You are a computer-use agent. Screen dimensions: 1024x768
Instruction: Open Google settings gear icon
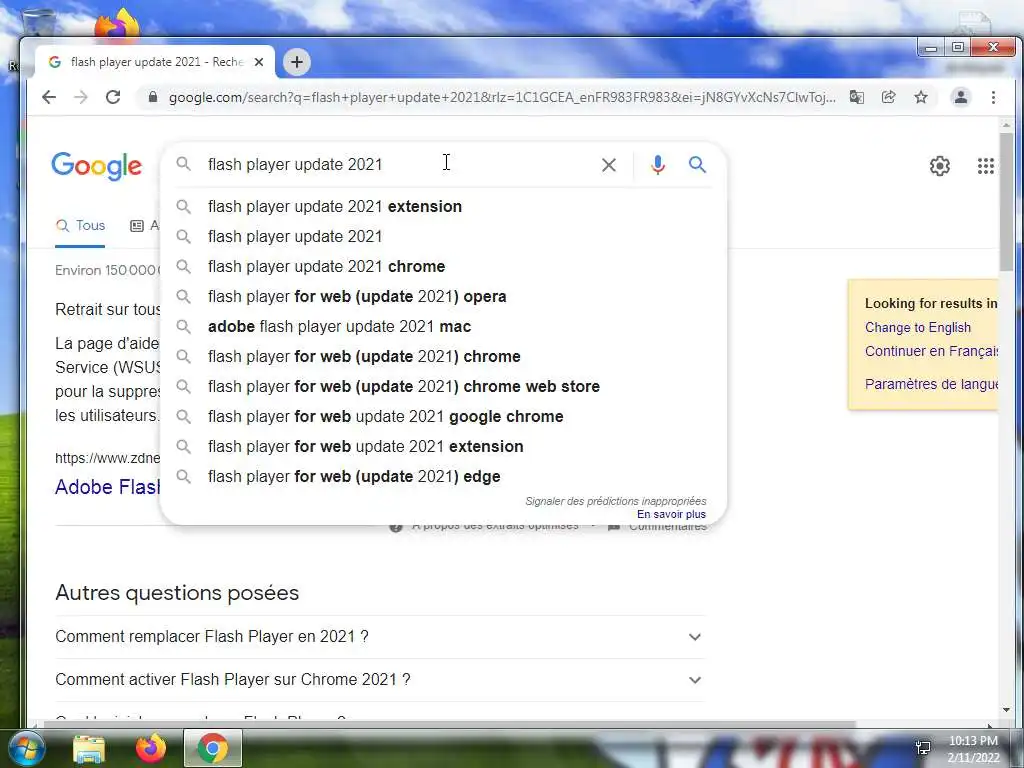(x=940, y=166)
